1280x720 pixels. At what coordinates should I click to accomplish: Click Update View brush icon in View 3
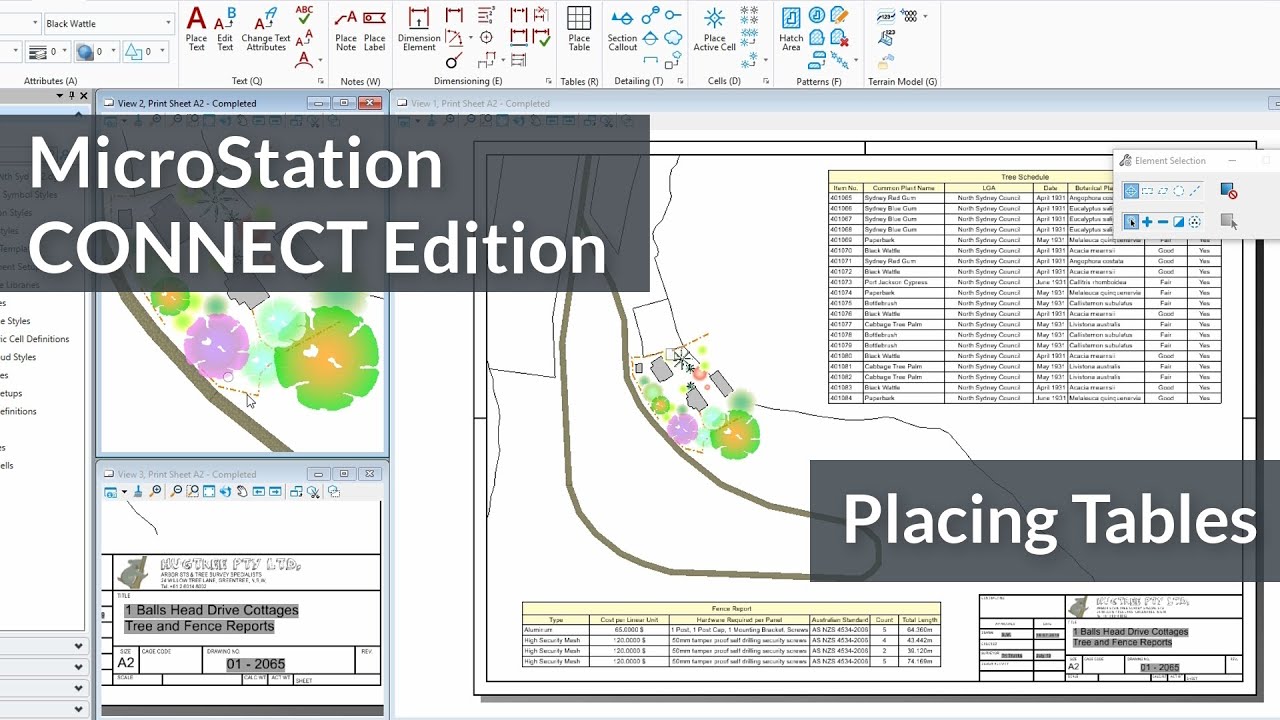click(138, 491)
